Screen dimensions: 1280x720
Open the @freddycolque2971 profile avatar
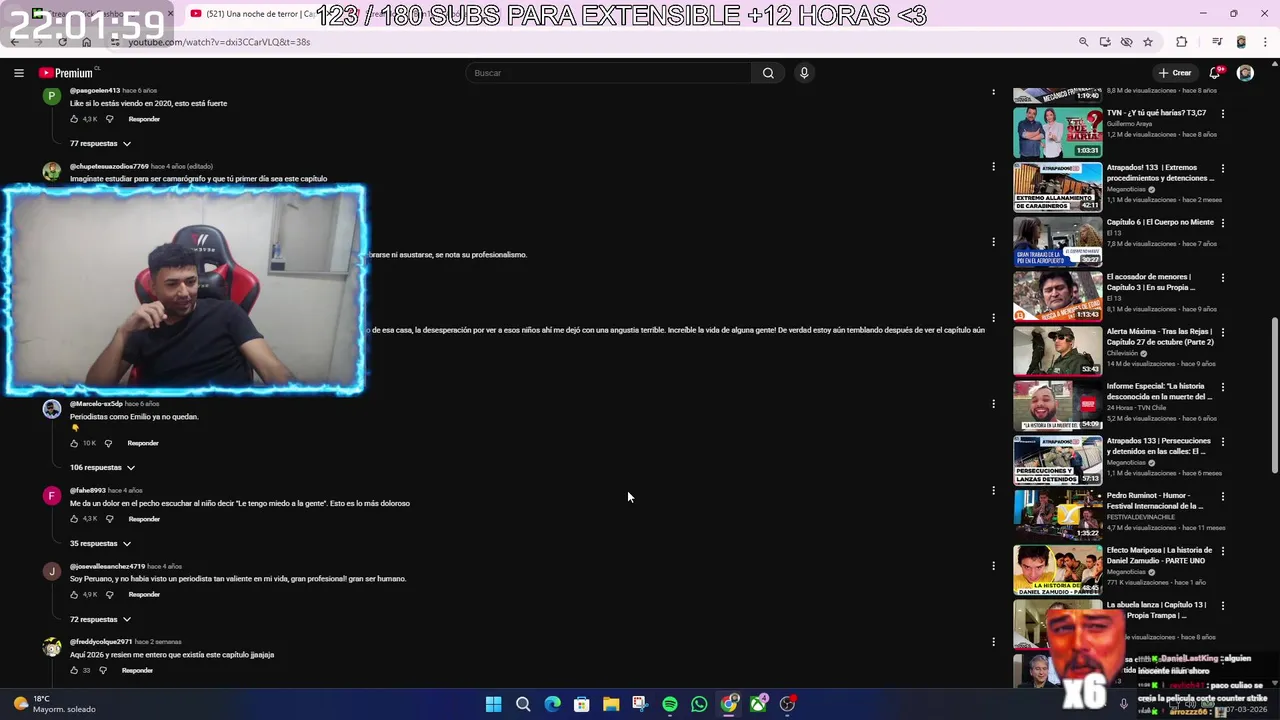coord(52,647)
